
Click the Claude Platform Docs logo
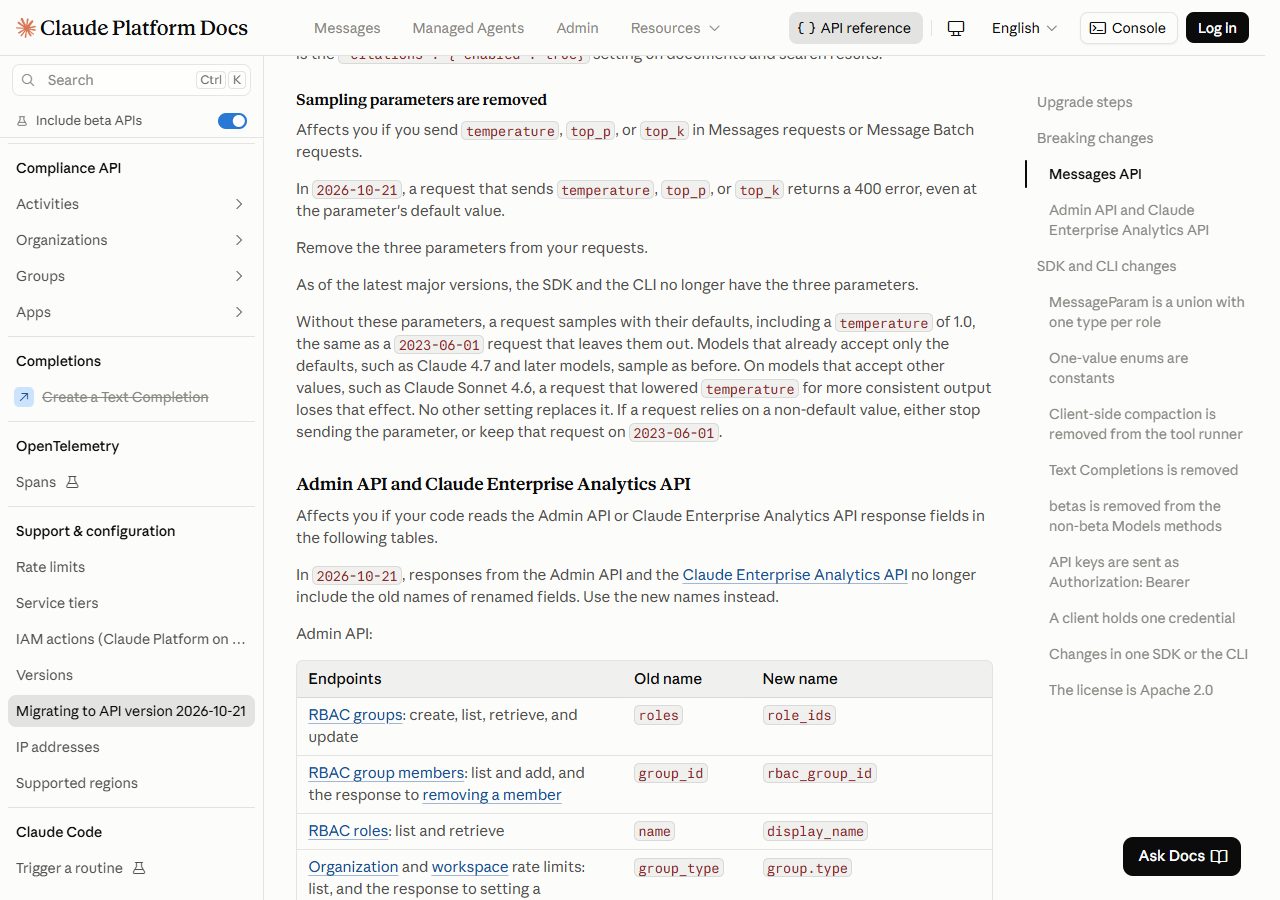(x=132, y=28)
